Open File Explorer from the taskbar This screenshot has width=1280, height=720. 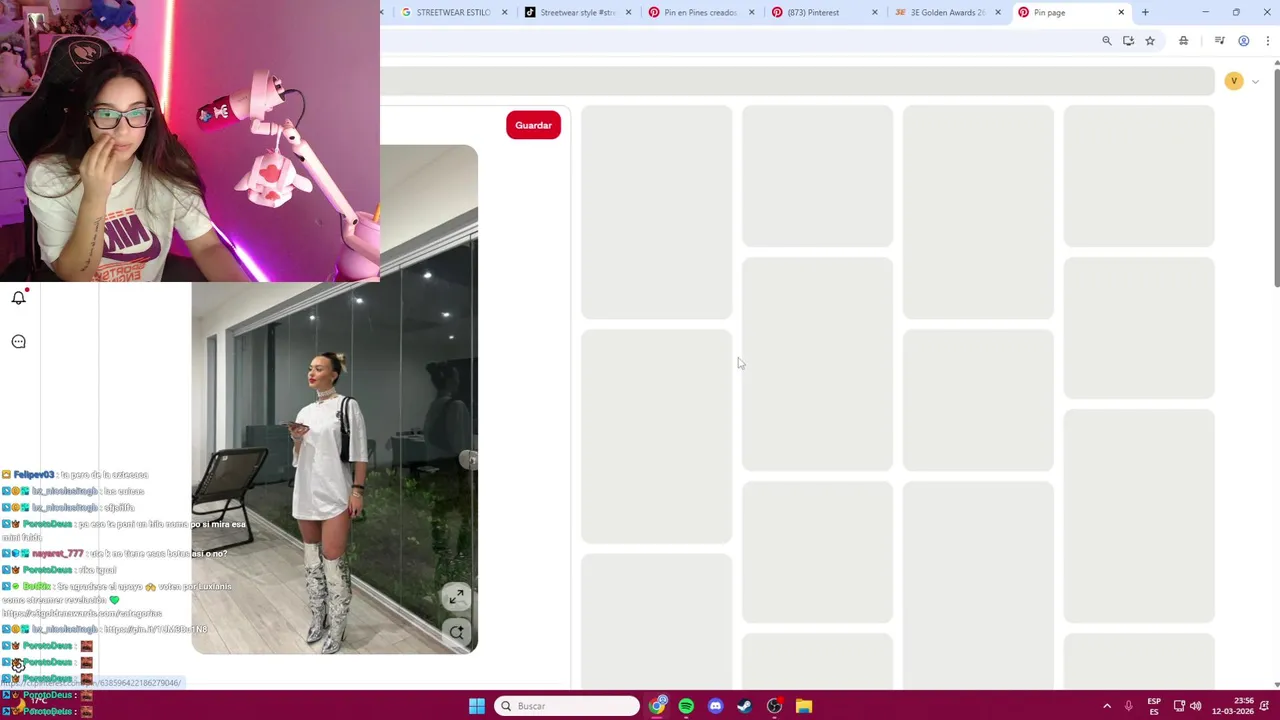[803, 706]
